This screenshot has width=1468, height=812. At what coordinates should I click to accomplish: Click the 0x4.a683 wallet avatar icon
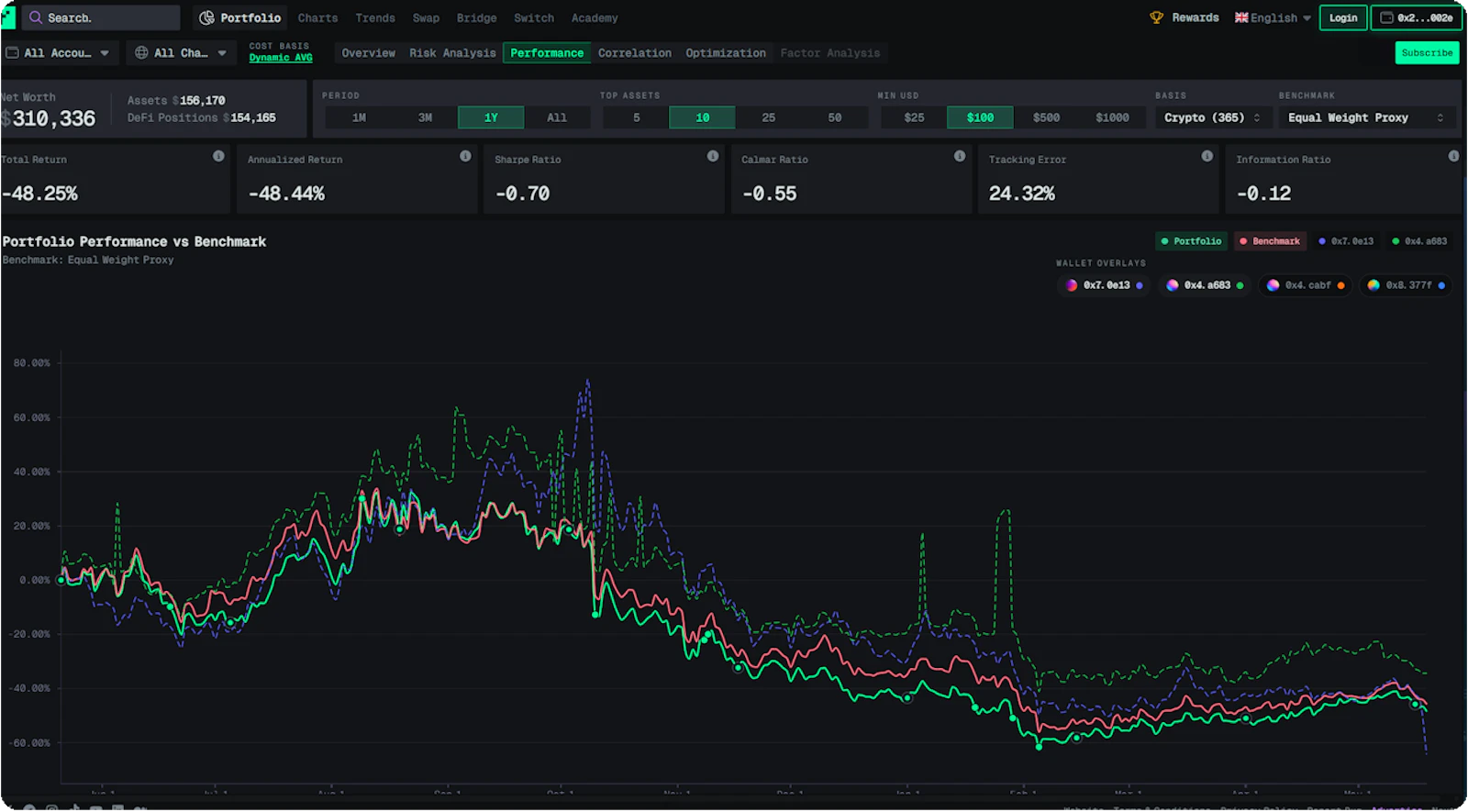pyautogui.click(x=1173, y=285)
